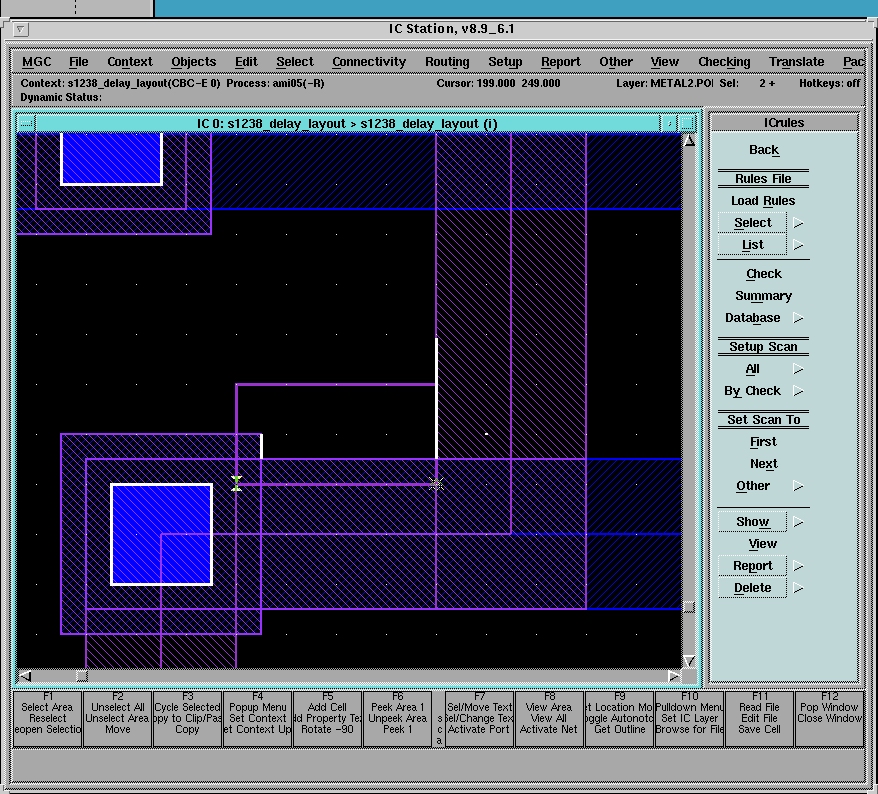Screen dimensions: 878x794
Task: Click the horizontal scrollbar thumb
Action: 82,676
